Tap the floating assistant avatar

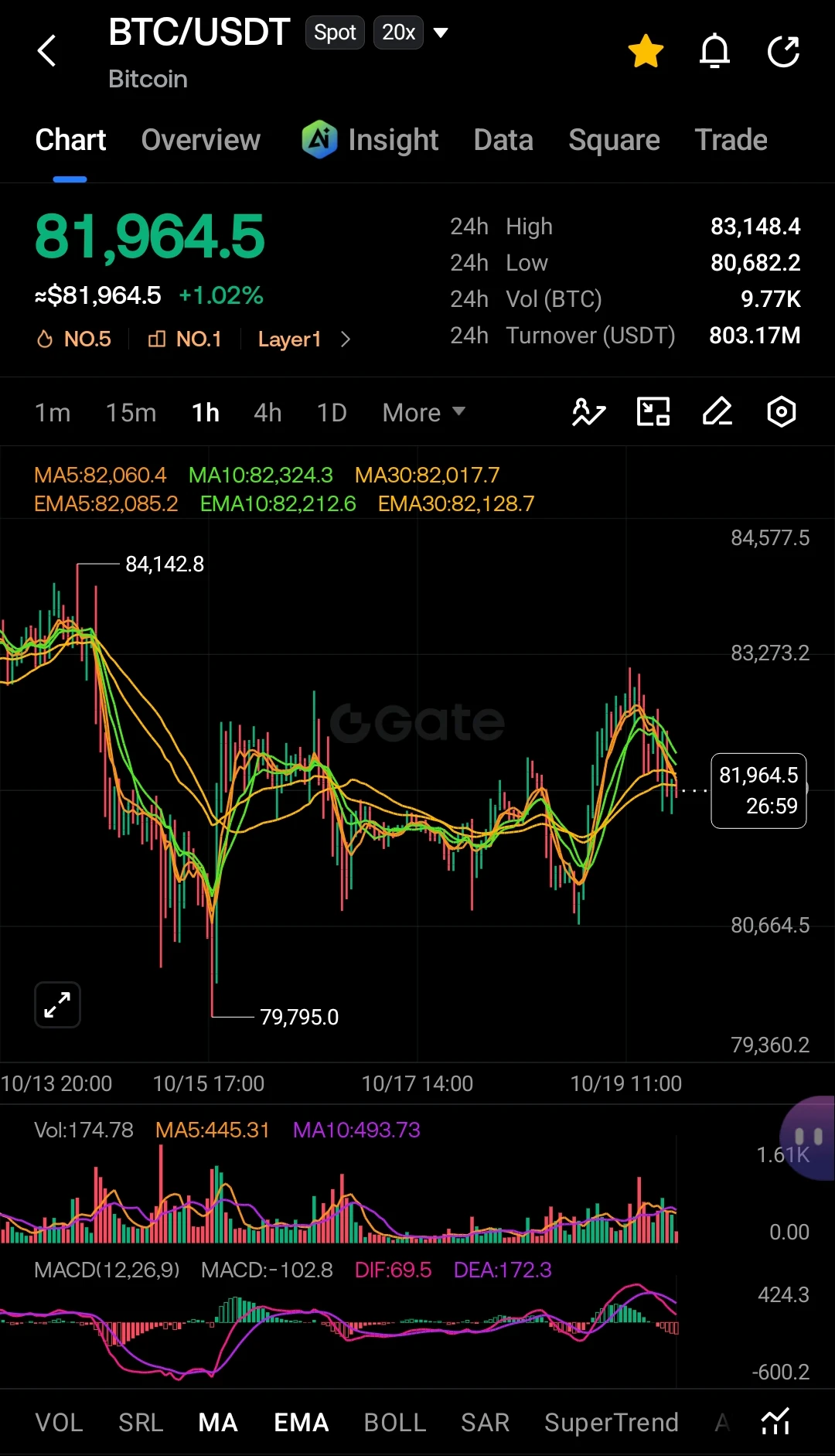point(808,1137)
